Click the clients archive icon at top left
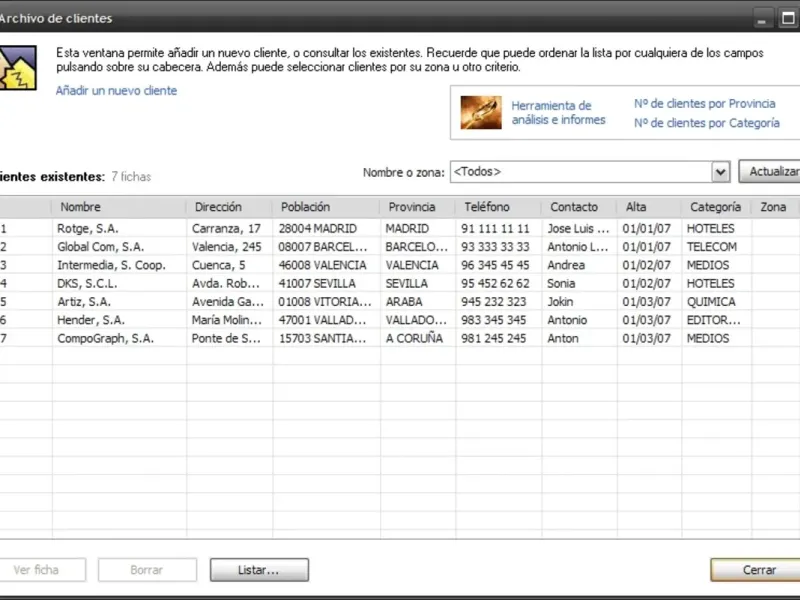The image size is (800, 600). click(17, 68)
